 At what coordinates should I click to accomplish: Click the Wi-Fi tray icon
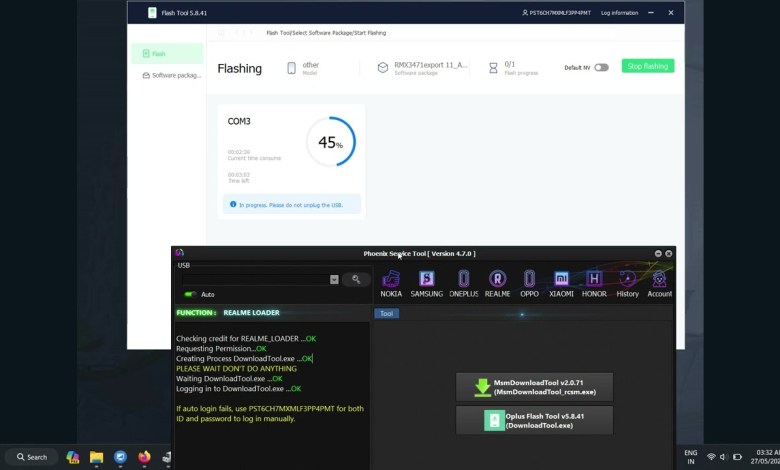711,457
